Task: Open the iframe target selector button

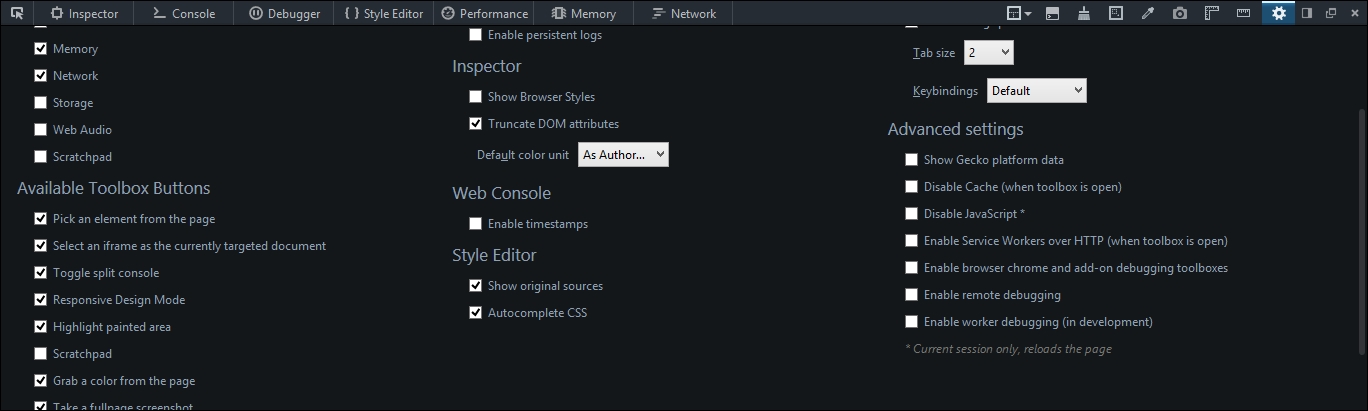Action: point(1019,13)
